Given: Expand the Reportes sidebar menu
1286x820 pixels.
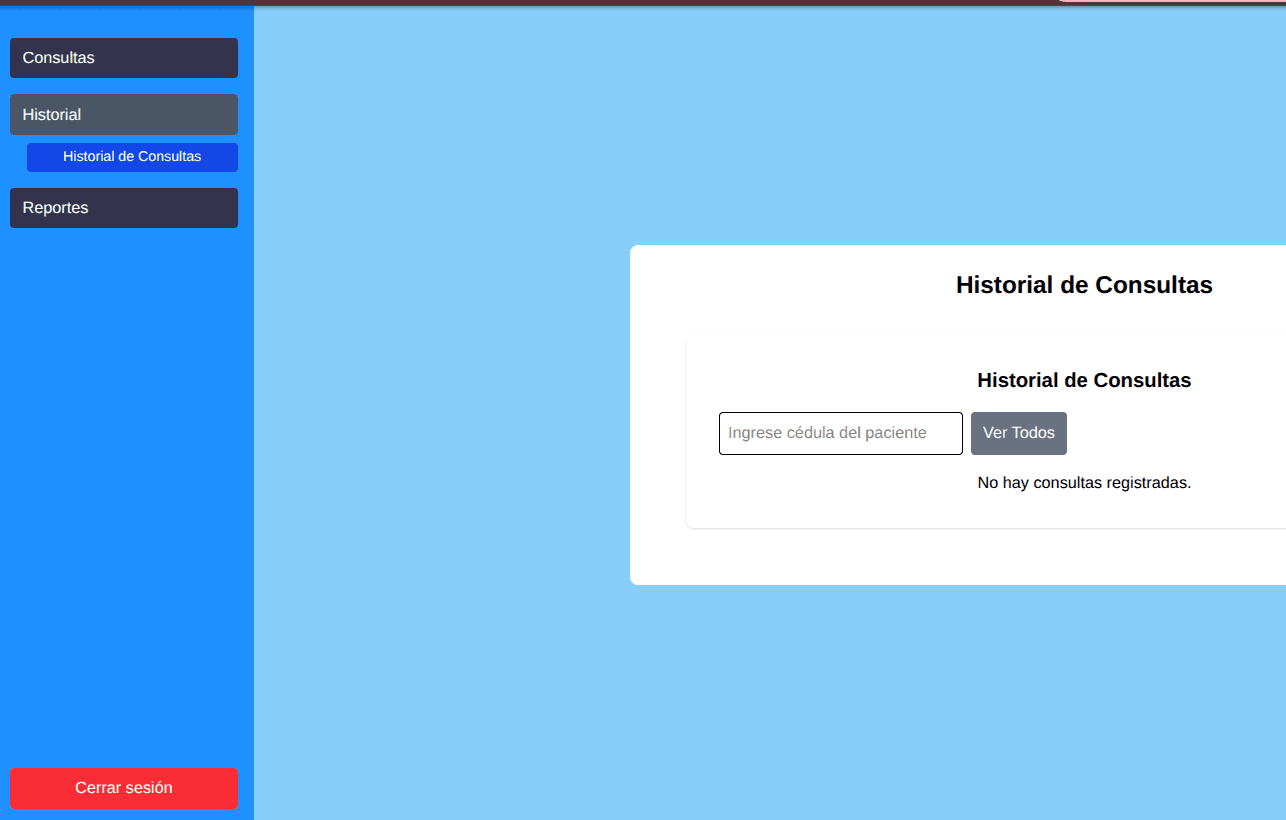Looking at the screenshot, I should coord(124,208).
